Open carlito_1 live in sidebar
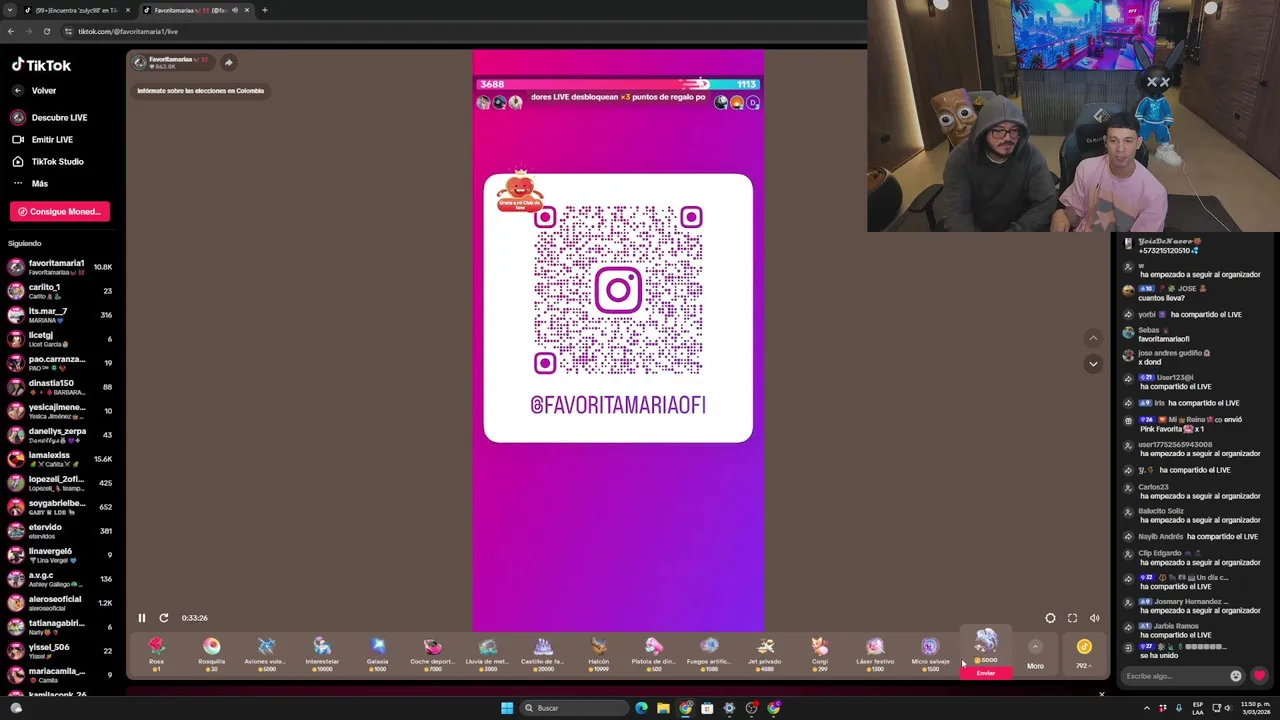1280x720 pixels. click(60, 291)
